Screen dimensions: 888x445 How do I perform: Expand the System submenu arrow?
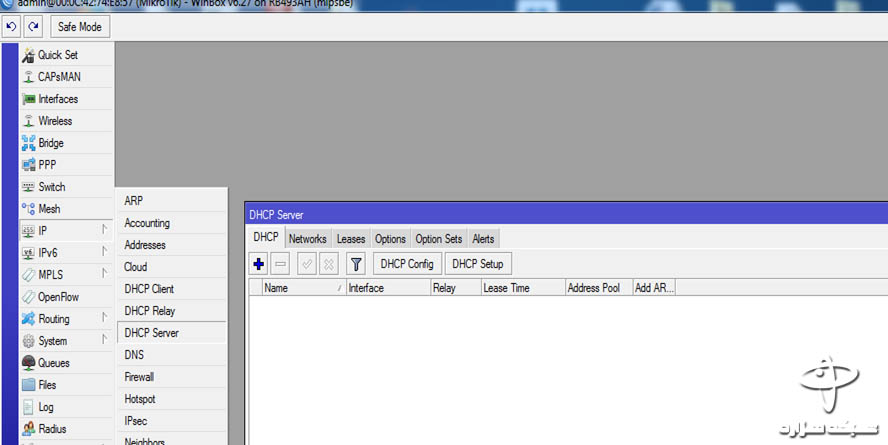[104, 340]
